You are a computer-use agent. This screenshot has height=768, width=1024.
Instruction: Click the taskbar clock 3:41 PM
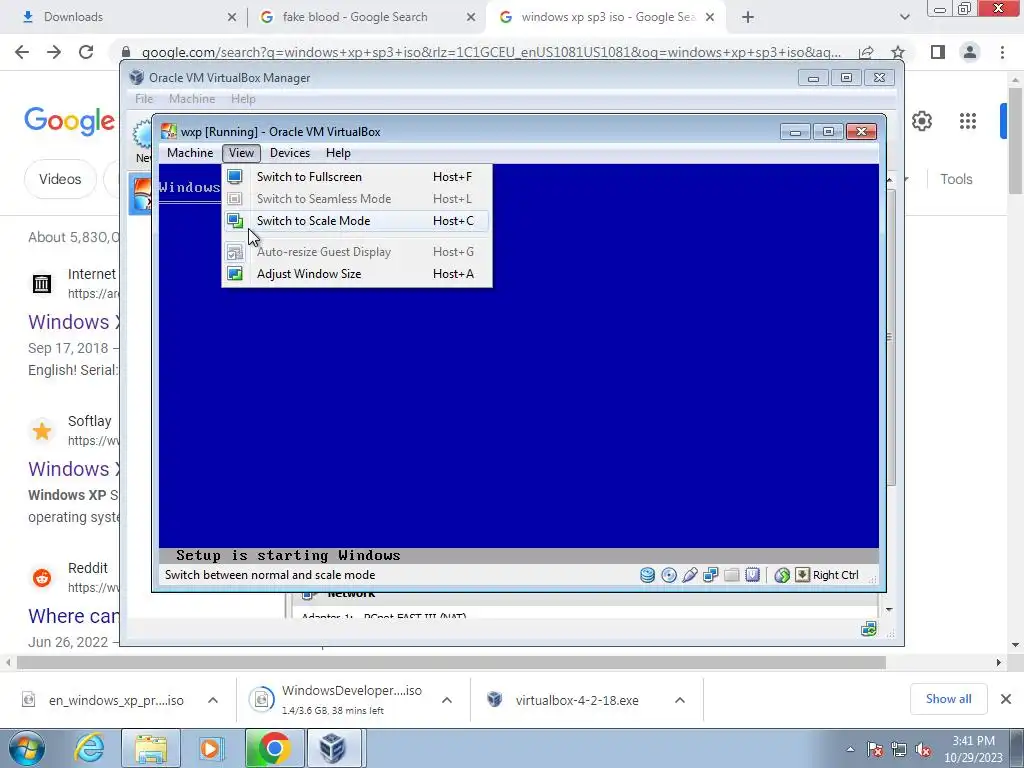[973, 741]
